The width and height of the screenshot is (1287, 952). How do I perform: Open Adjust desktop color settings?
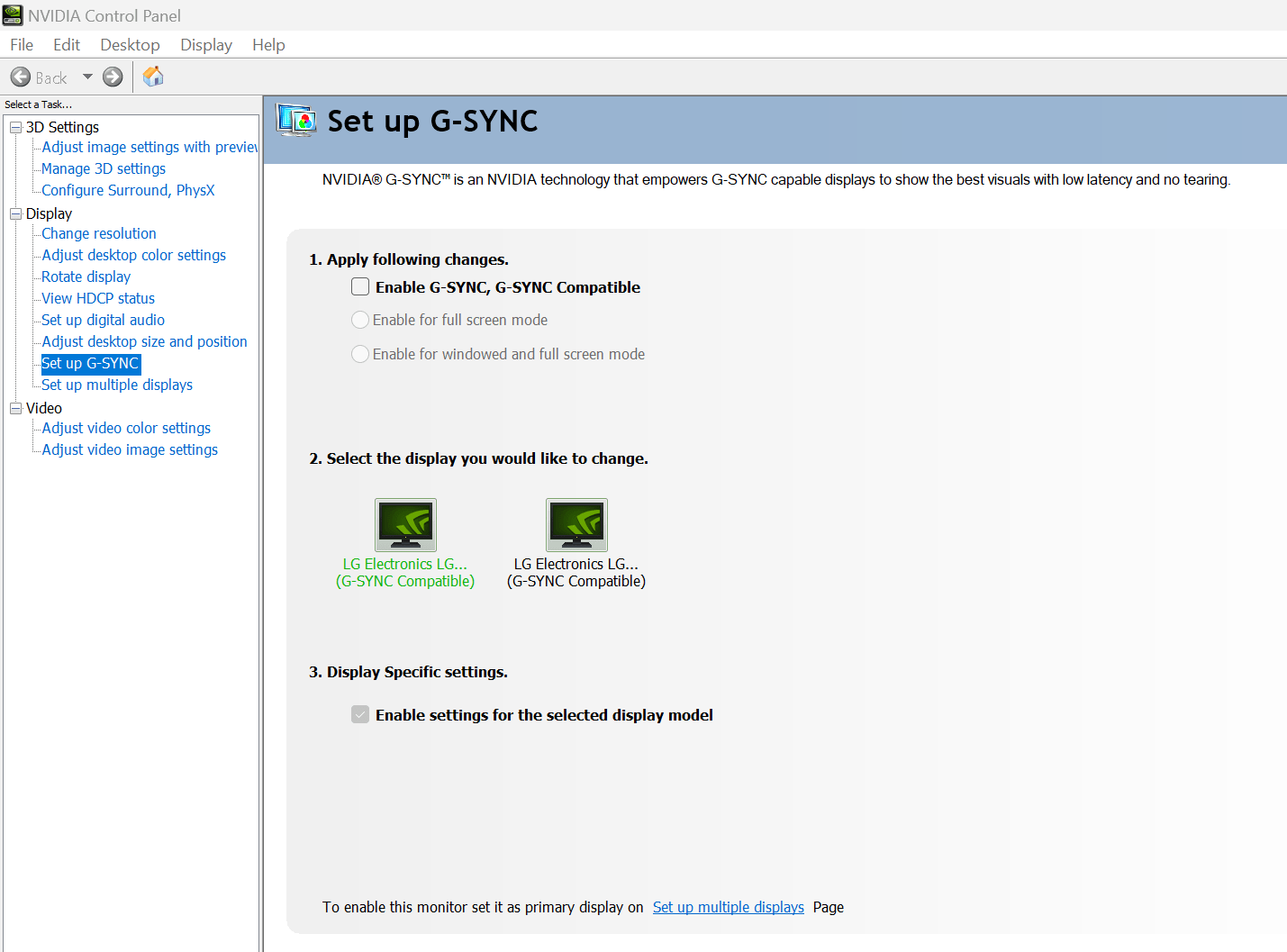(134, 255)
